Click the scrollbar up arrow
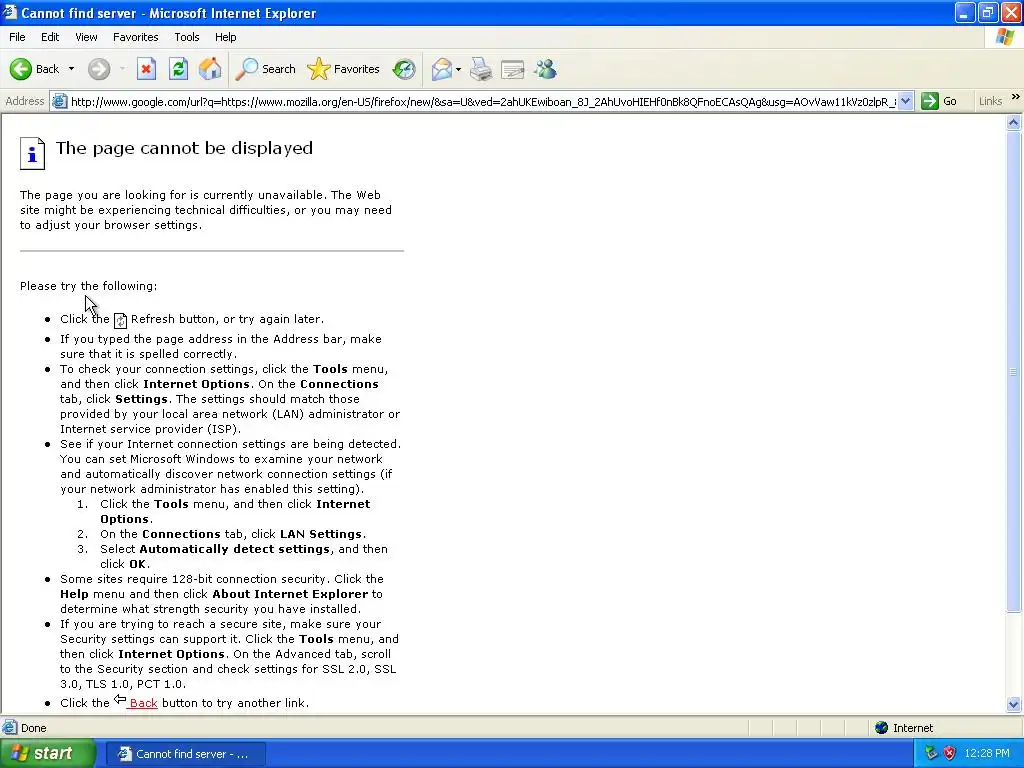The image size is (1024, 768). click(1014, 122)
